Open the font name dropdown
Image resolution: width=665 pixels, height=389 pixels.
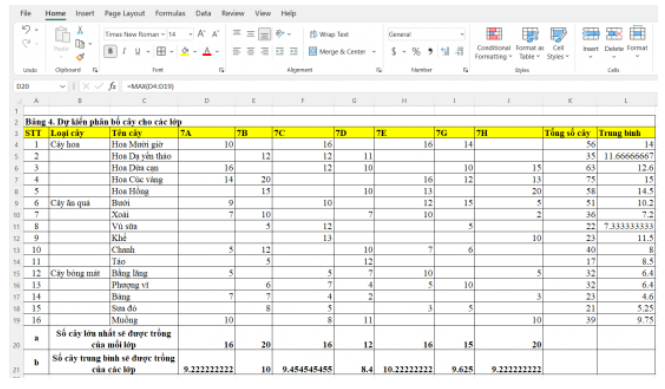point(163,34)
